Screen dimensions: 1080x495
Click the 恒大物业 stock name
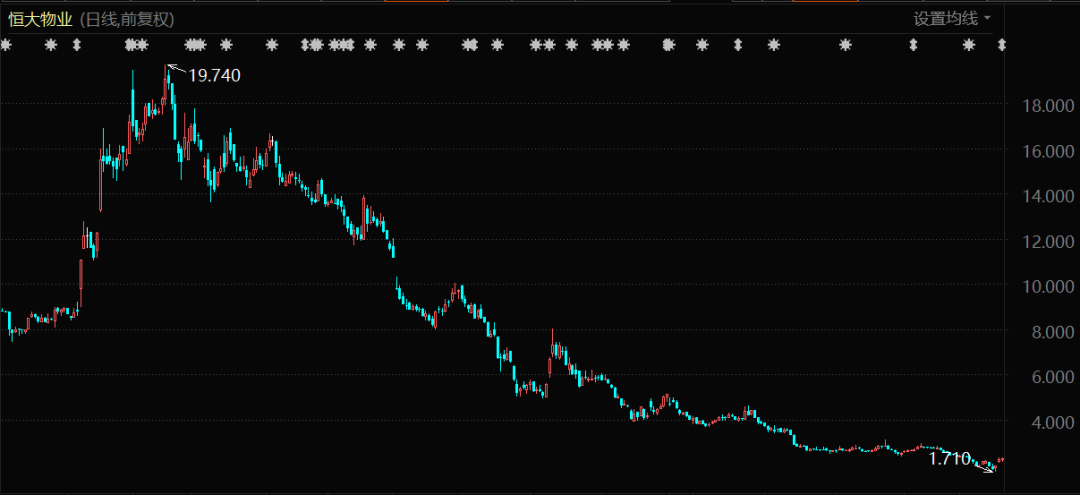(x=40, y=18)
